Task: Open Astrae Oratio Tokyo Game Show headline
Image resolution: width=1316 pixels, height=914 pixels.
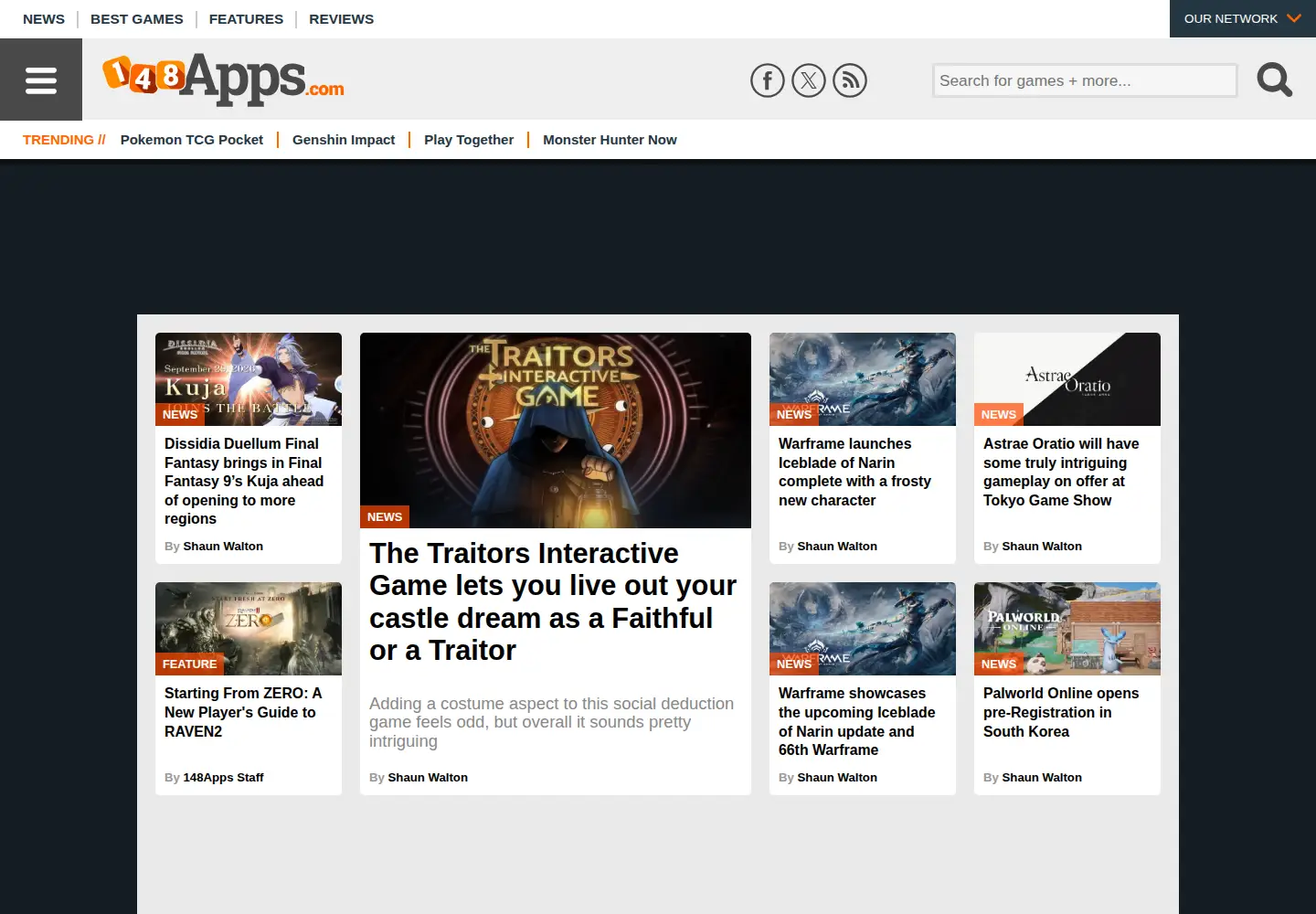Action: (x=1061, y=472)
